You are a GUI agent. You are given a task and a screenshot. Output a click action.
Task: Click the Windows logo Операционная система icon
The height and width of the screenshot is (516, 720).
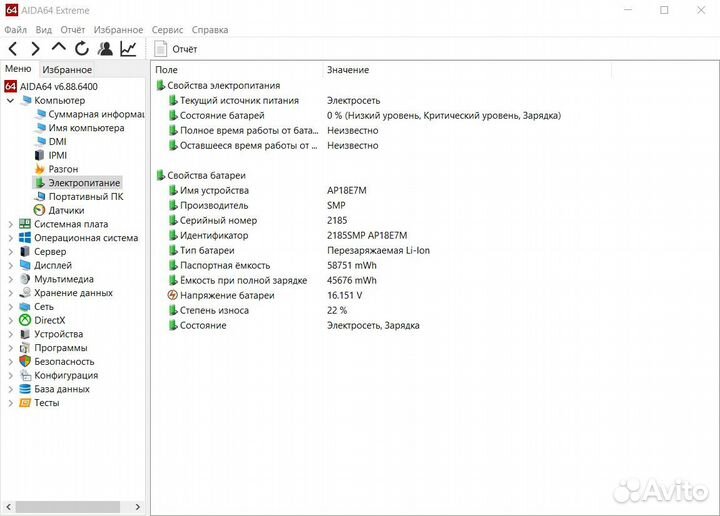tap(25, 238)
